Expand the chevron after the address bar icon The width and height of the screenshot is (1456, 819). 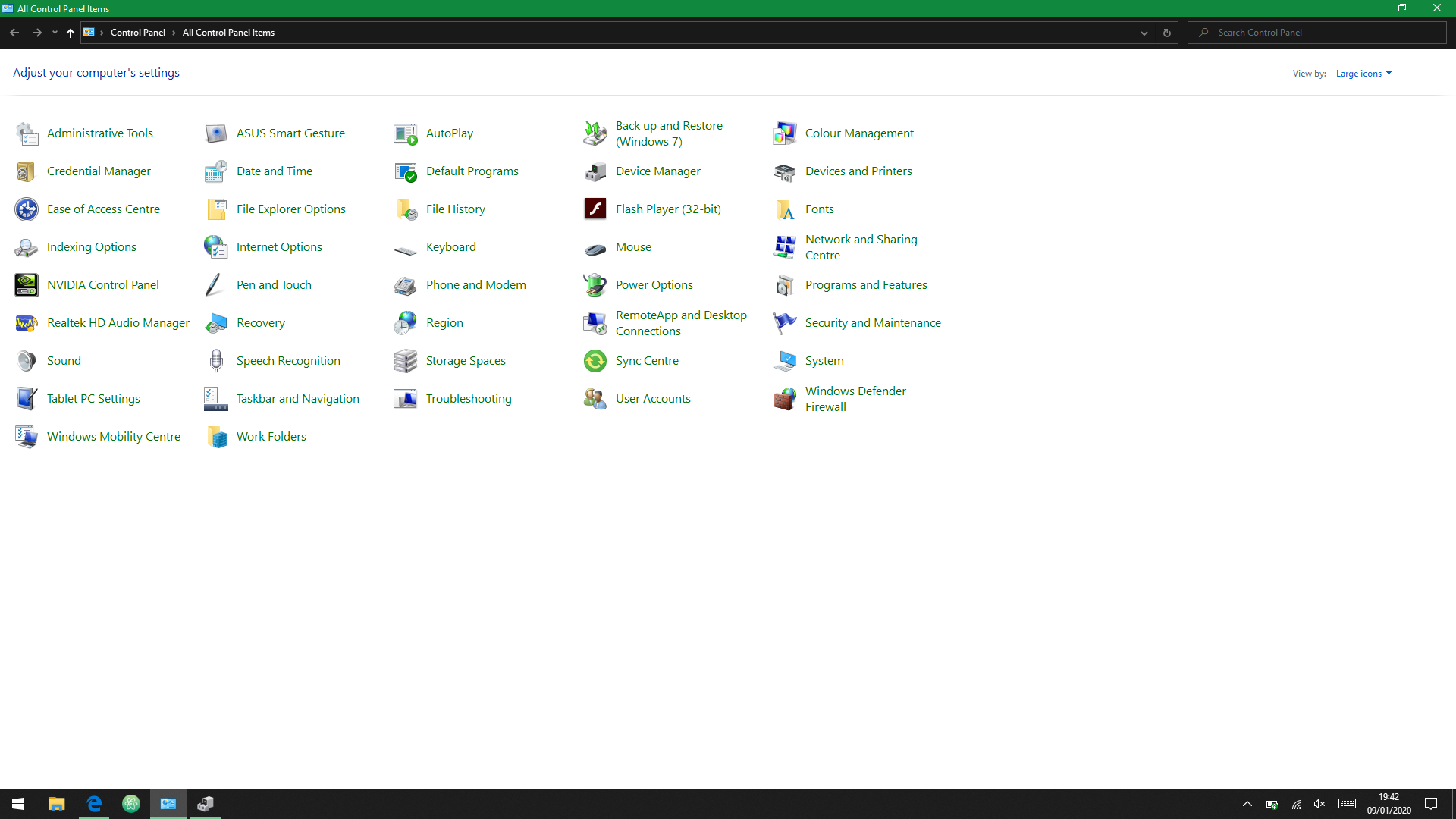(102, 33)
